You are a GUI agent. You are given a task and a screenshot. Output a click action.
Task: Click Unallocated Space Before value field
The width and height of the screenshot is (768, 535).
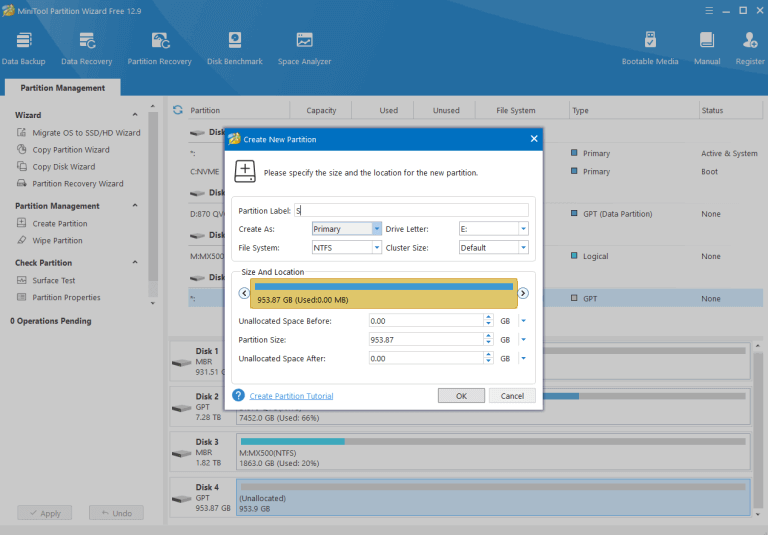click(426, 321)
